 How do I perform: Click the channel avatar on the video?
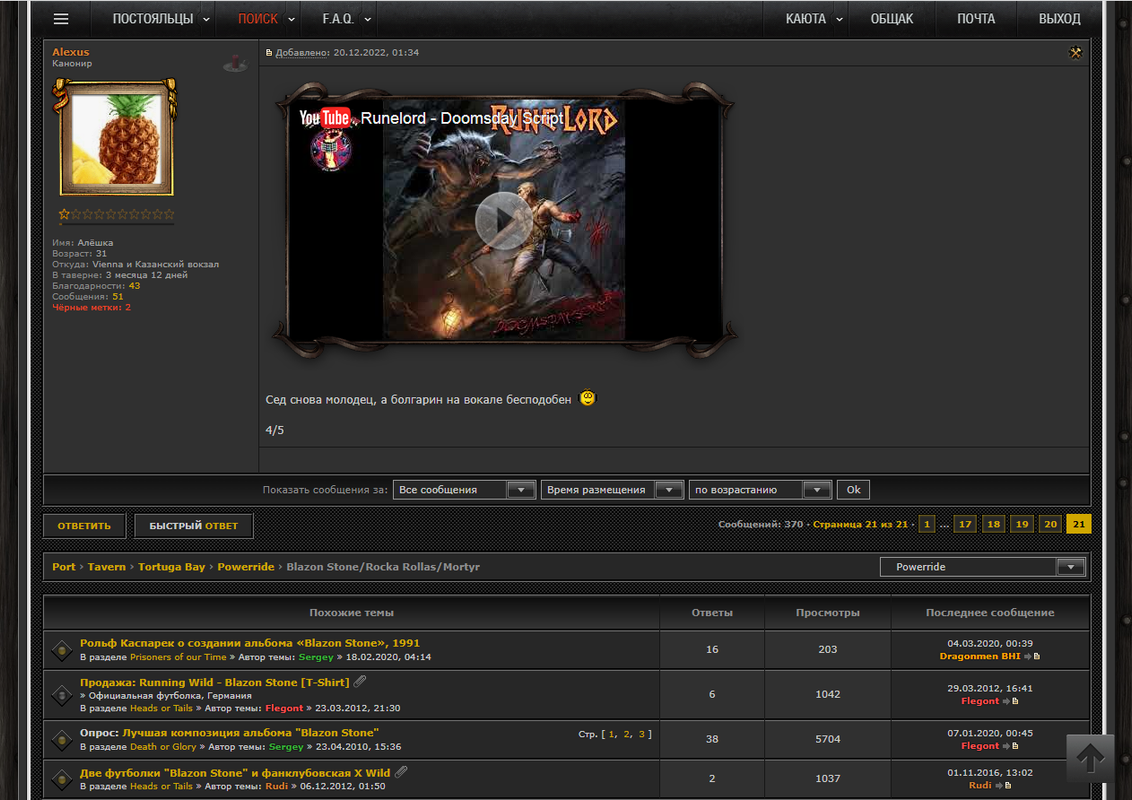tap(330, 151)
